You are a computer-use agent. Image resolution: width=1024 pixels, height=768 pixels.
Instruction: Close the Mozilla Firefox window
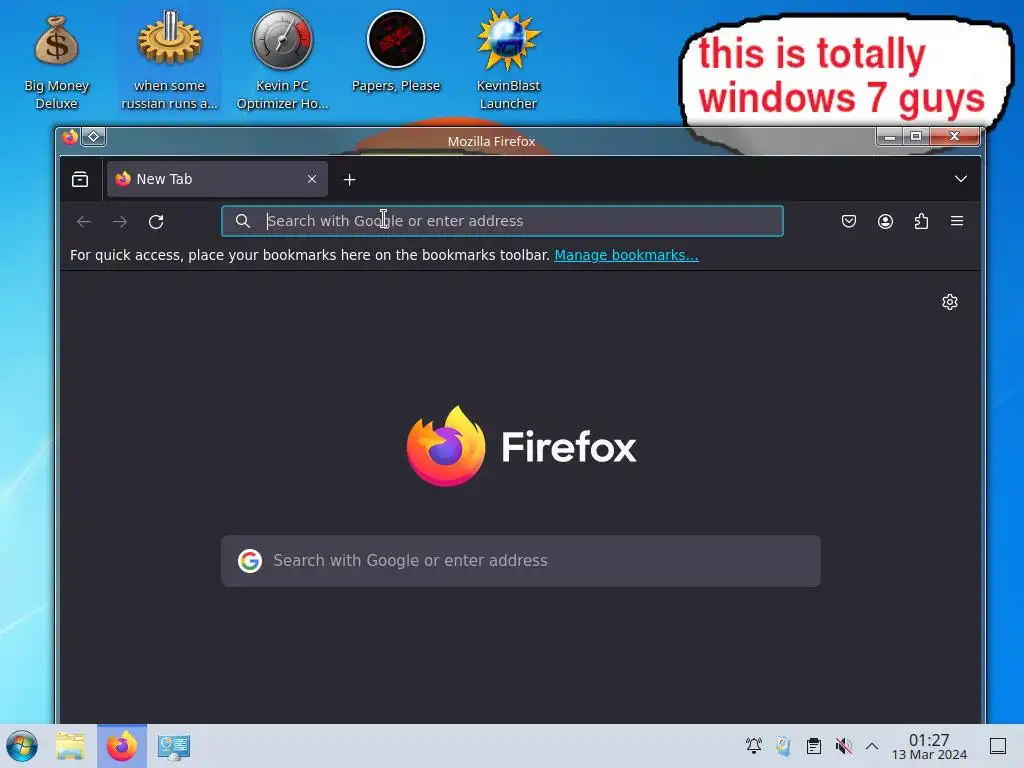954,136
